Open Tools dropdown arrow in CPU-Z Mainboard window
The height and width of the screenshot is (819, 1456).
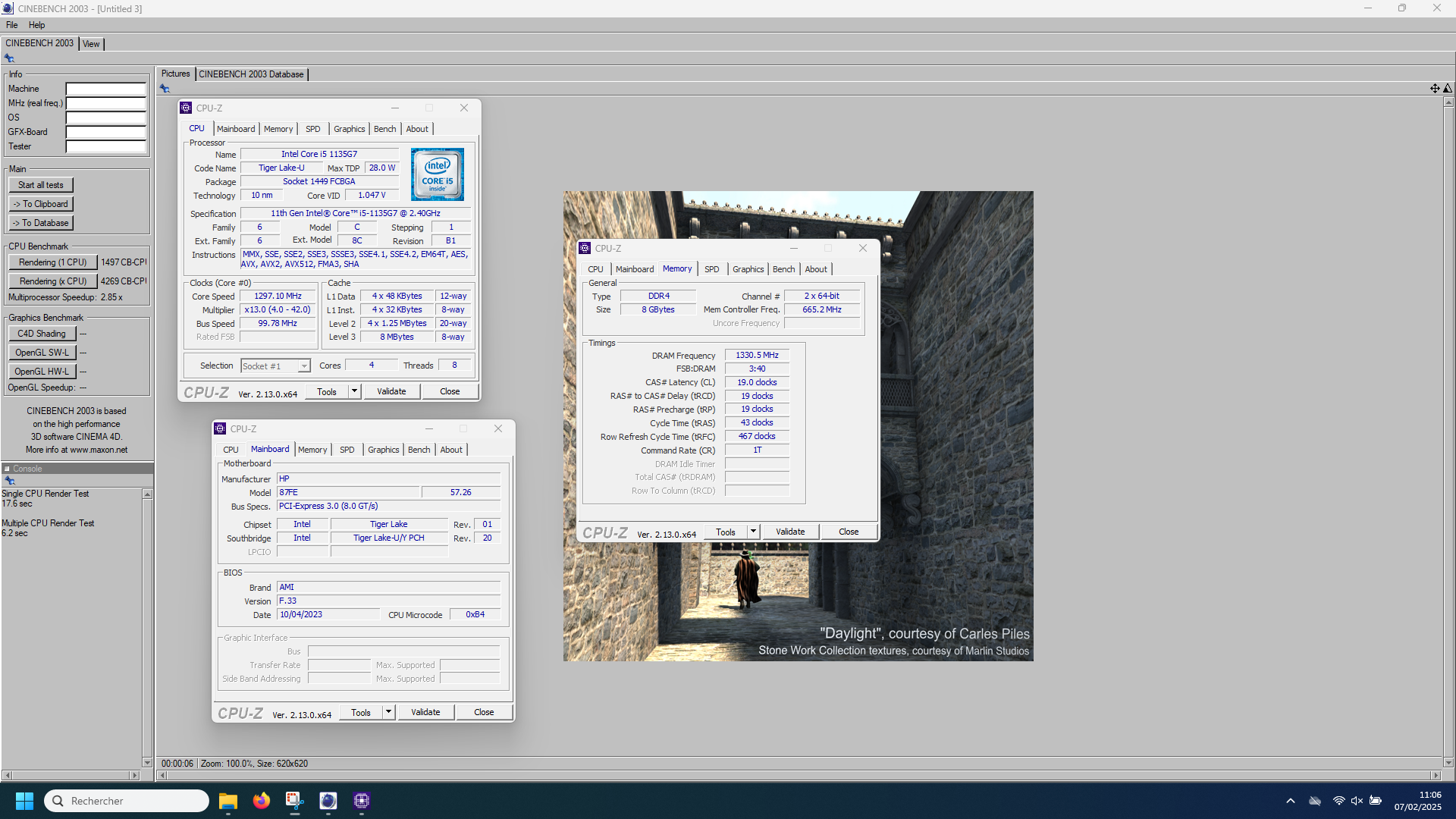[x=388, y=712]
